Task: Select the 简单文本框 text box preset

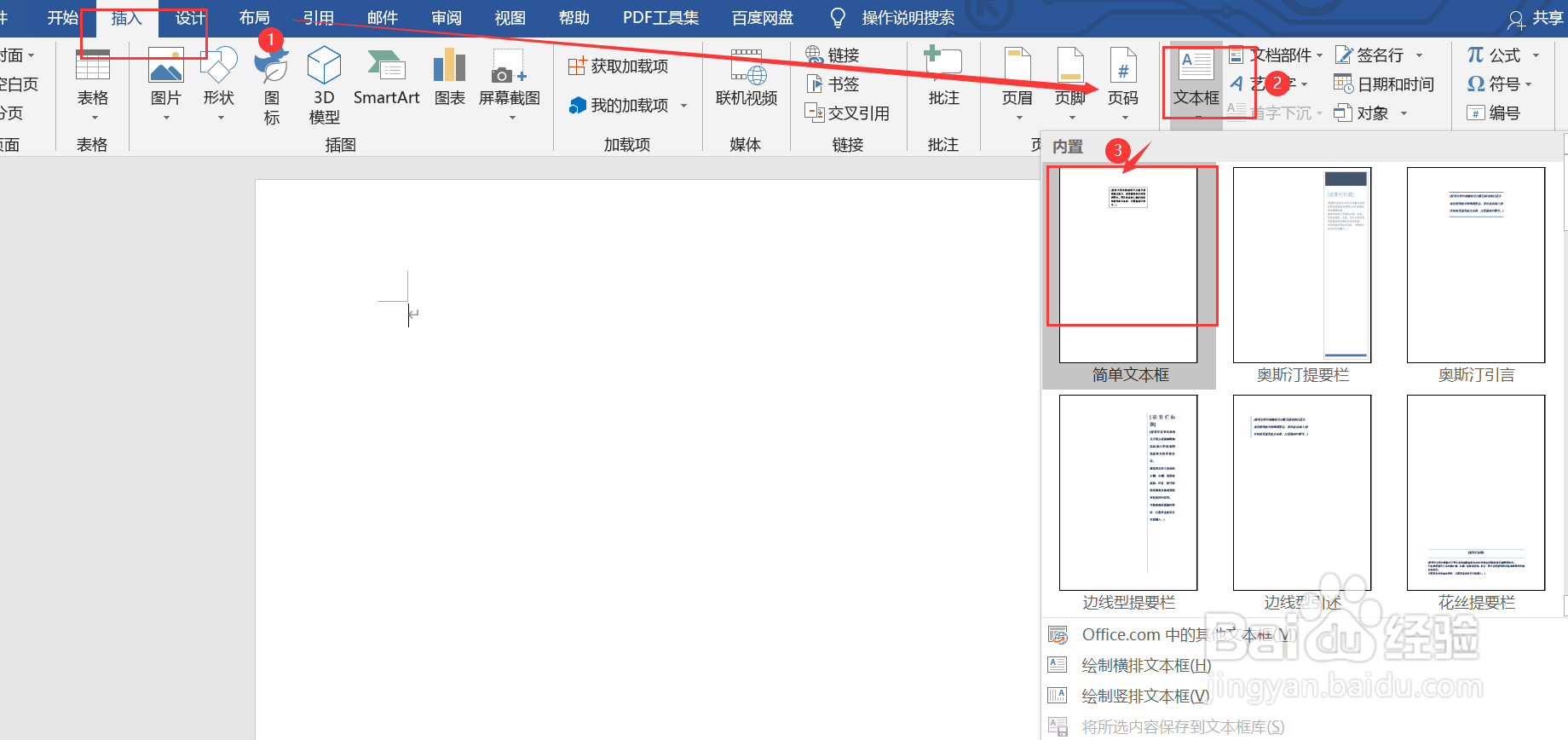Action: (1129, 275)
